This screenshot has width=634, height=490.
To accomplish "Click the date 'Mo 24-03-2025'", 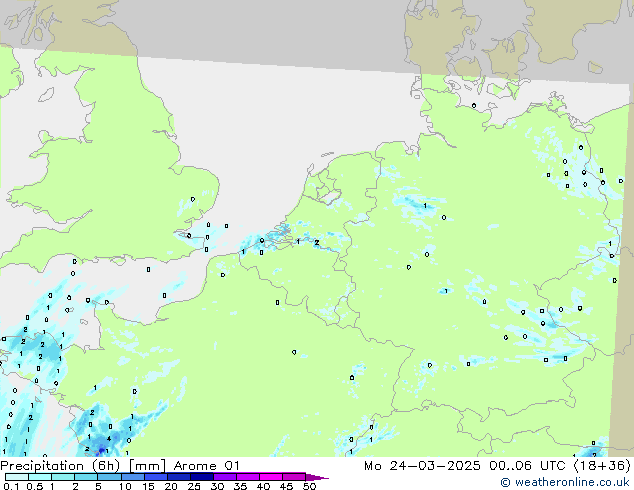I will (422, 466).
